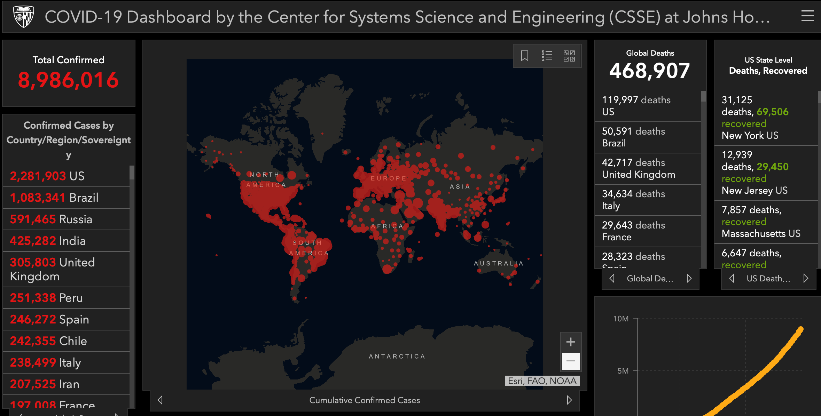Previous panel arrow beside Global Deaths tab
Screen dimensions: 821x416
pyautogui.click(x=612, y=278)
